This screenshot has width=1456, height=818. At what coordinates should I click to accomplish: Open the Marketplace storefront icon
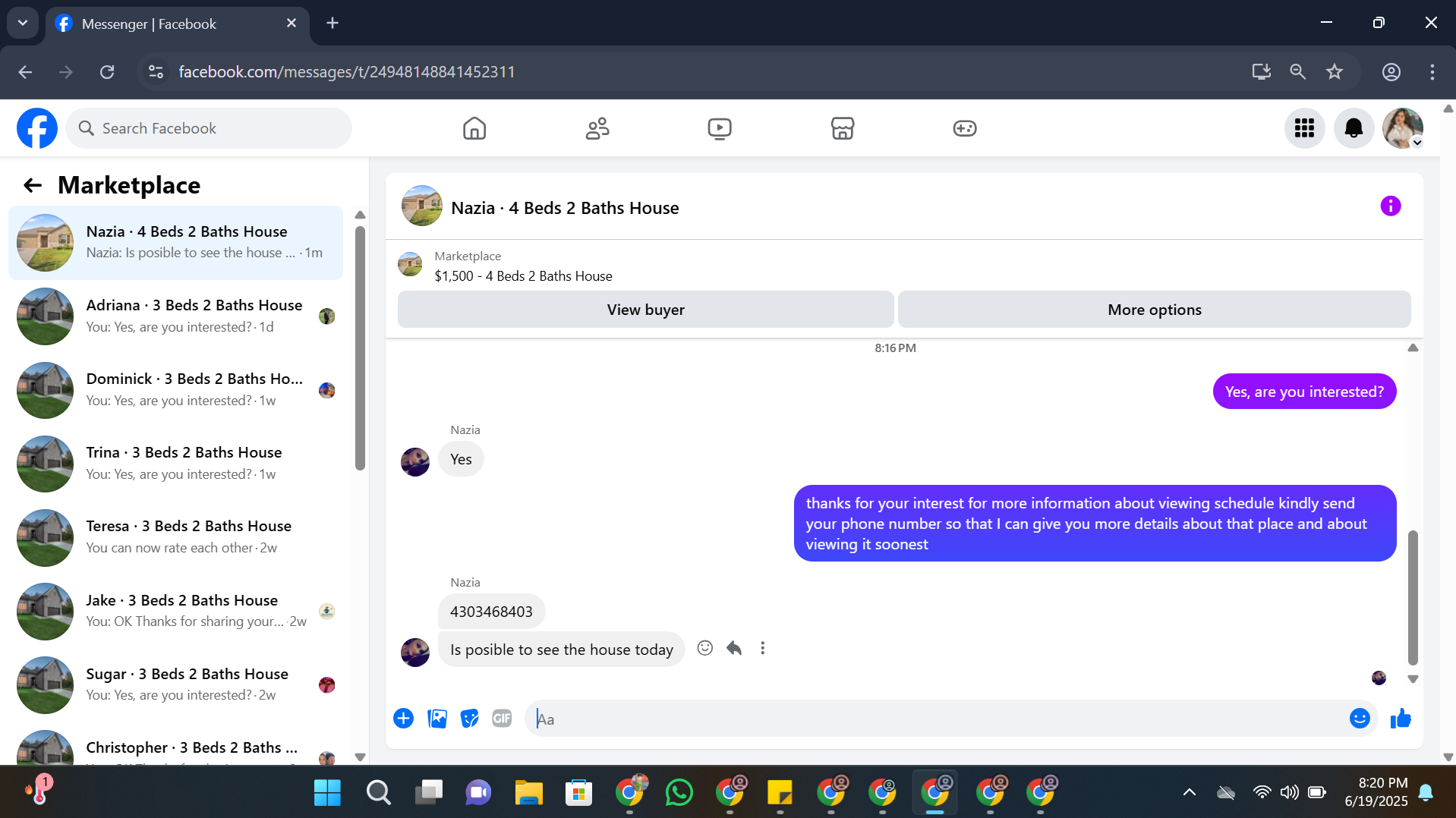[843, 128]
